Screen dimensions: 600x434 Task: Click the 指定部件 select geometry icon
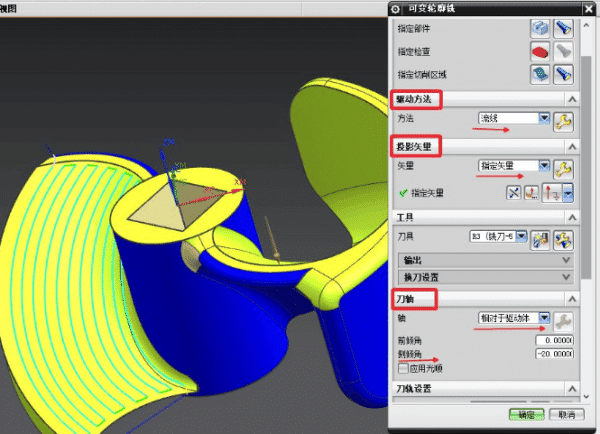coord(539,30)
